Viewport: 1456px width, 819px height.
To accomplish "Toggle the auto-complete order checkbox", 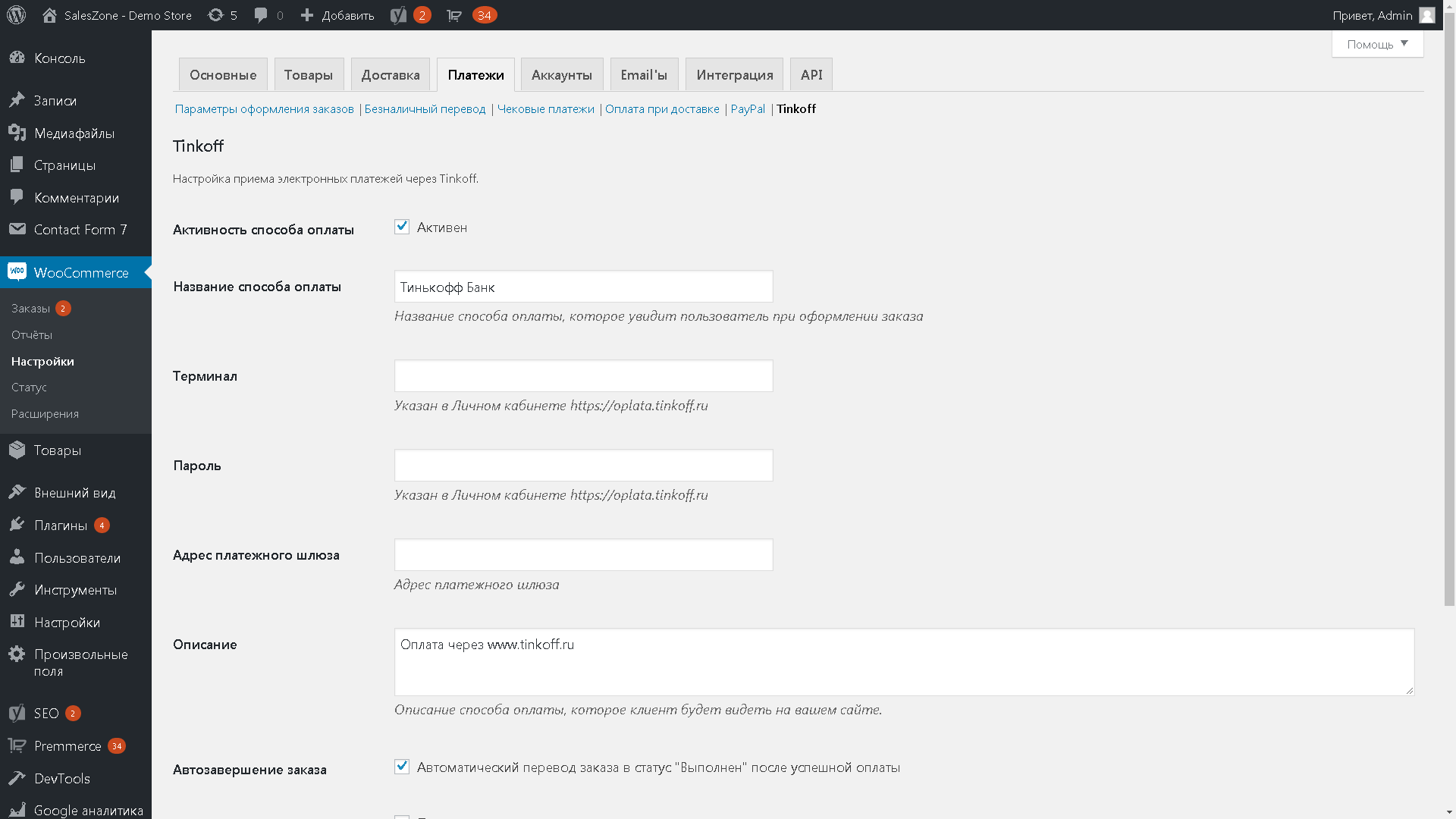I will click(x=402, y=767).
